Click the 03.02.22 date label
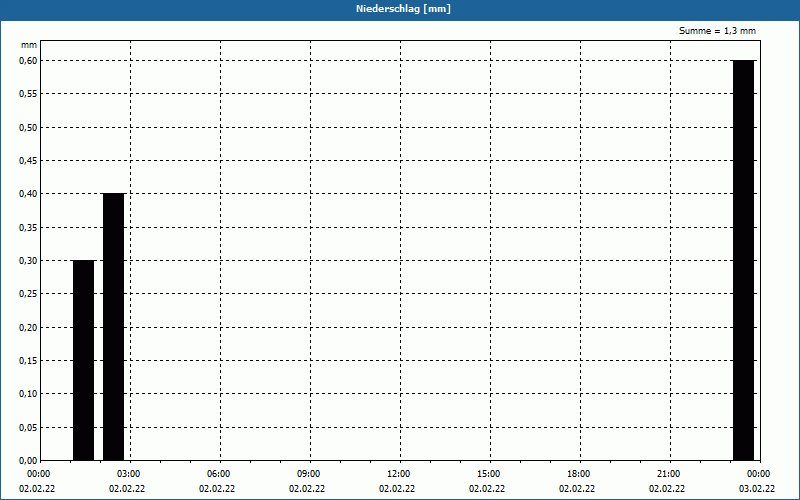Image resolution: width=800 pixels, height=500 pixels. (x=756, y=489)
